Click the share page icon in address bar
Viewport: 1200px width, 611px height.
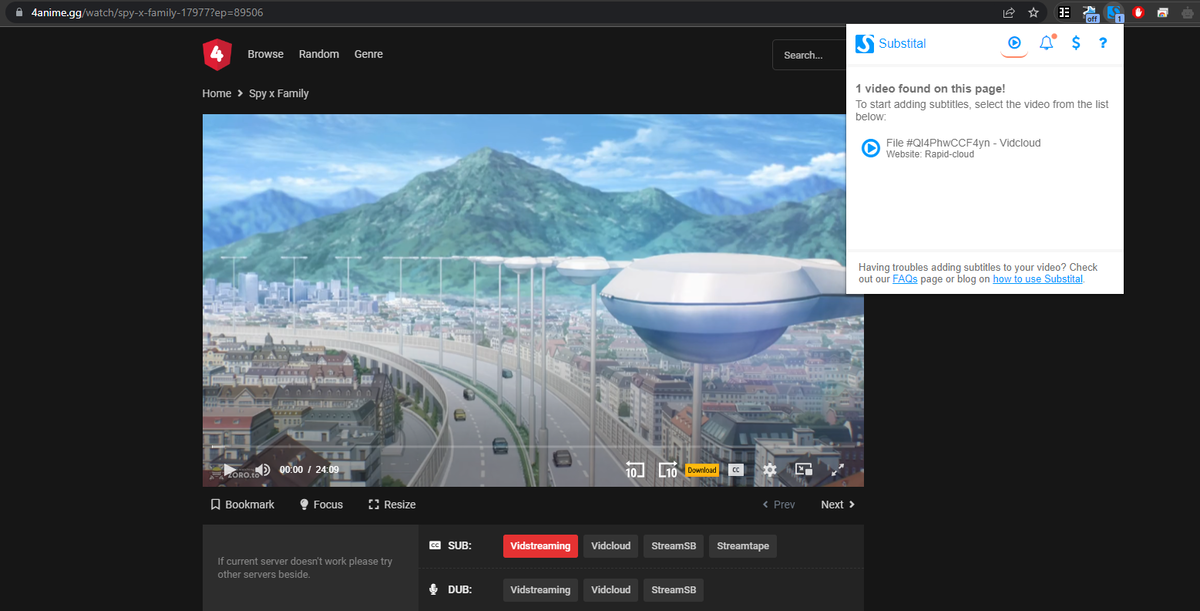click(1009, 12)
